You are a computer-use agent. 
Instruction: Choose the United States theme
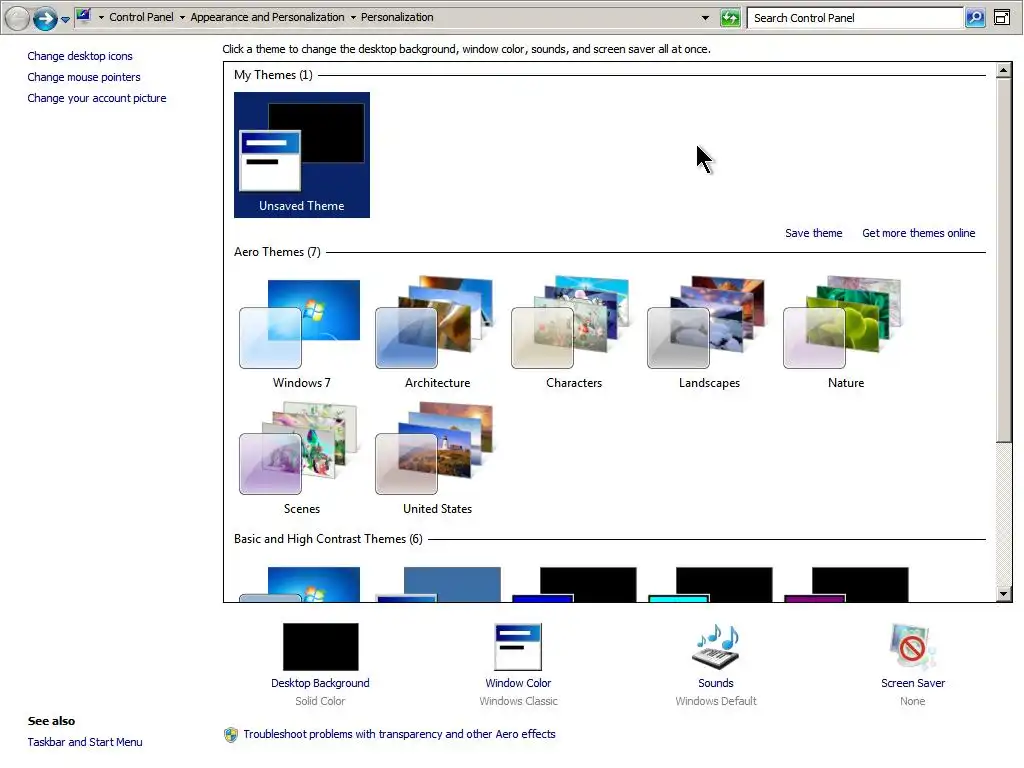pos(438,458)
